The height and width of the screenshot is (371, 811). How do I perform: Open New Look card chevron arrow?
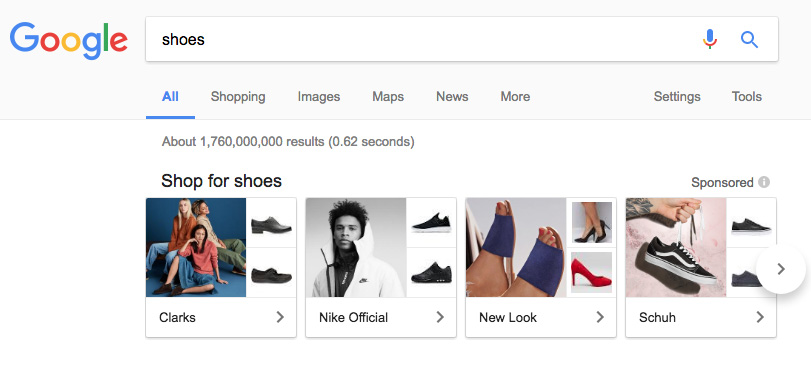(x=600, y=317)
